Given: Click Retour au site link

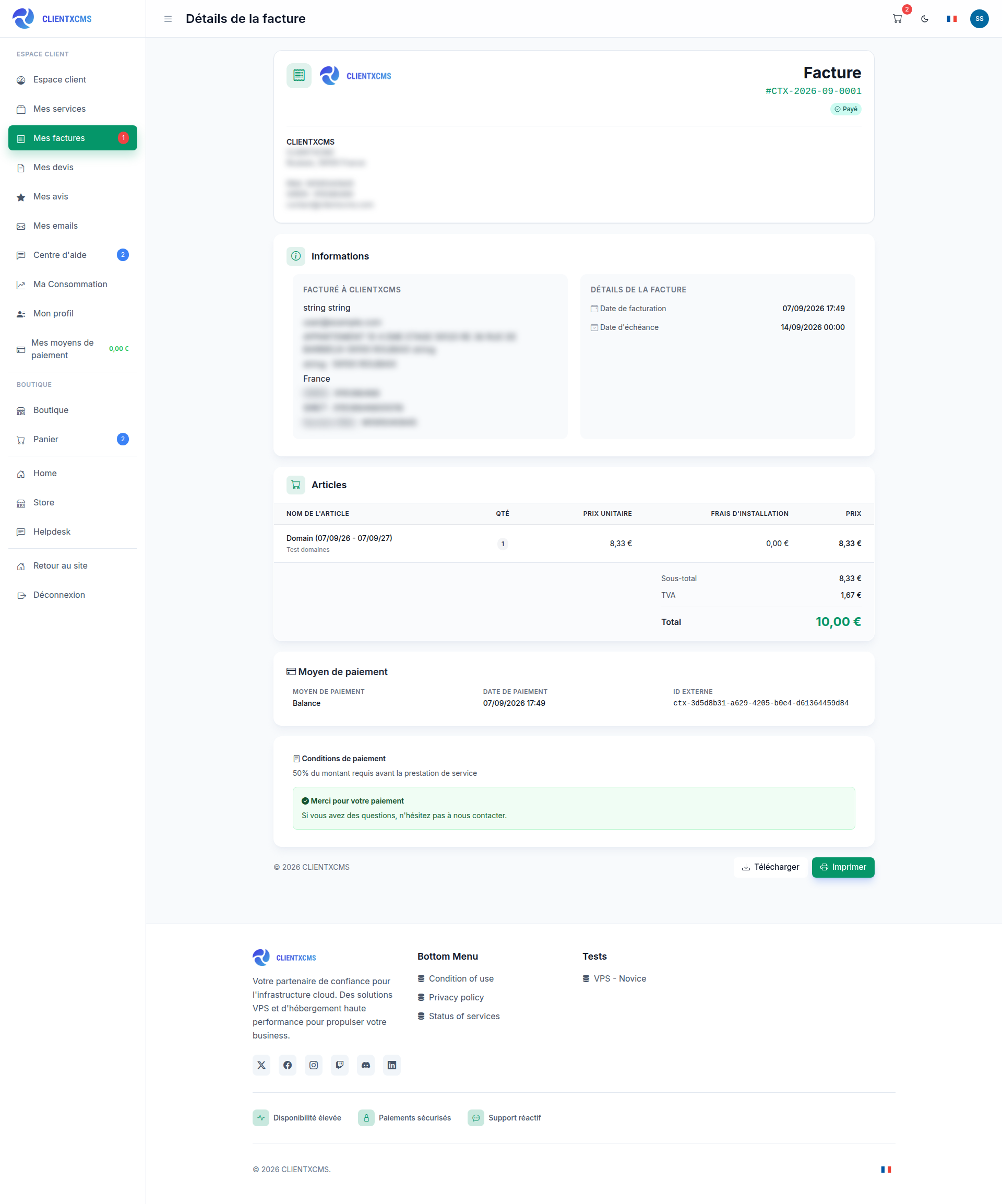Looking at the screenshot, I should pyautogui.click(x=73, y=565).
